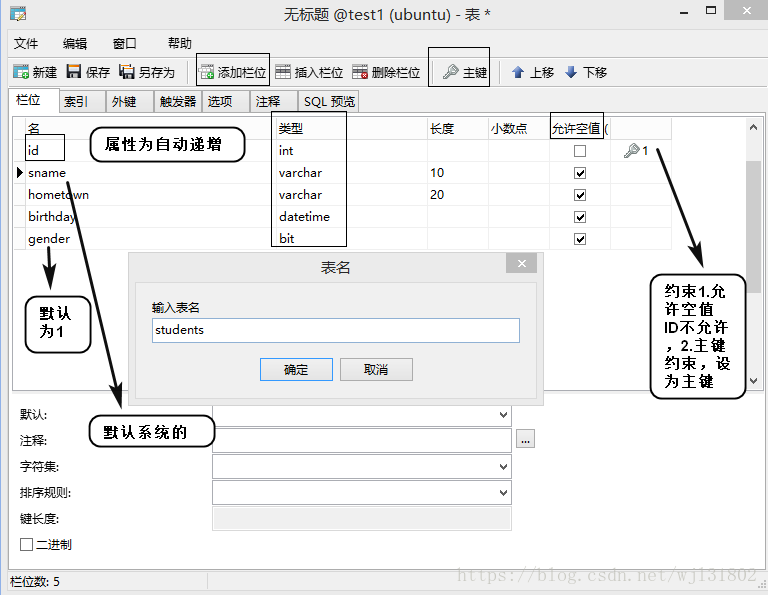
Task: Click 取消 to cancel table name dialog
Action: [x=376, y=369]
